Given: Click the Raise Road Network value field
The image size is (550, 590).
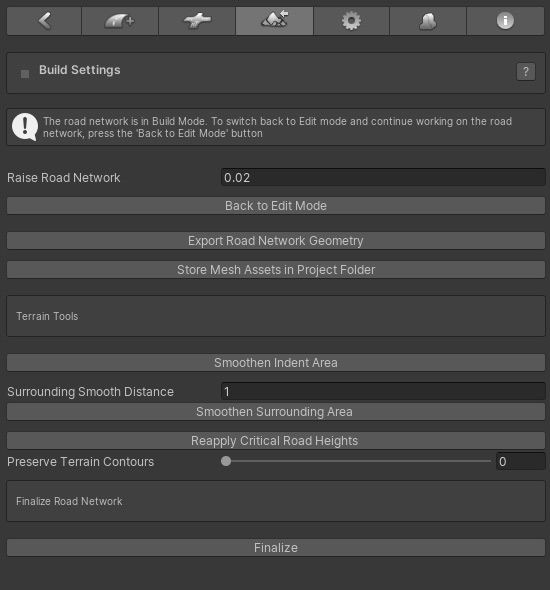Looking at the screenshot, I should pos(383,177).
